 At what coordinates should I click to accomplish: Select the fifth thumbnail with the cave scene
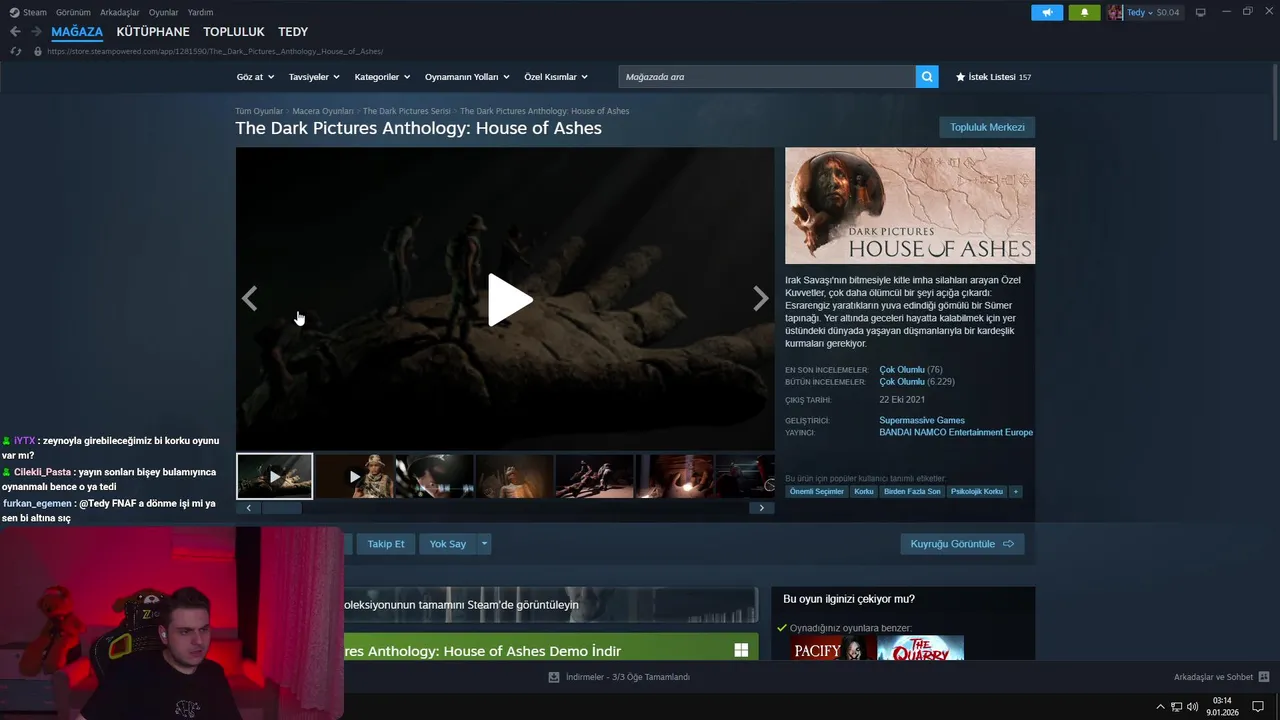pos(594,476)
